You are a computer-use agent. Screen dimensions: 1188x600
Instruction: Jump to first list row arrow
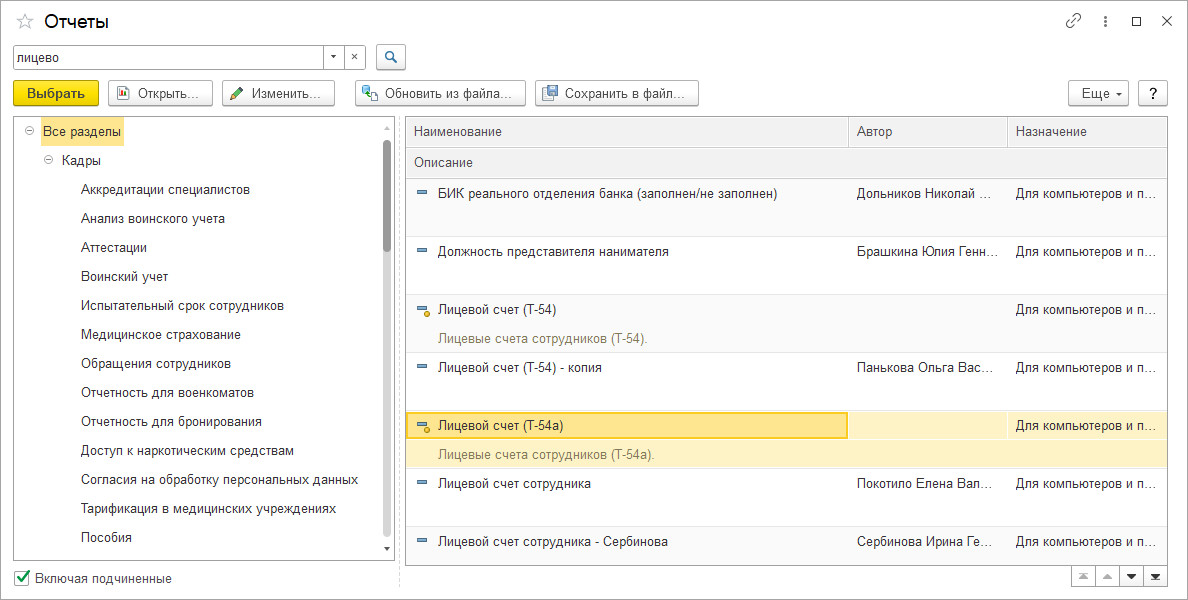[1083, 576]
